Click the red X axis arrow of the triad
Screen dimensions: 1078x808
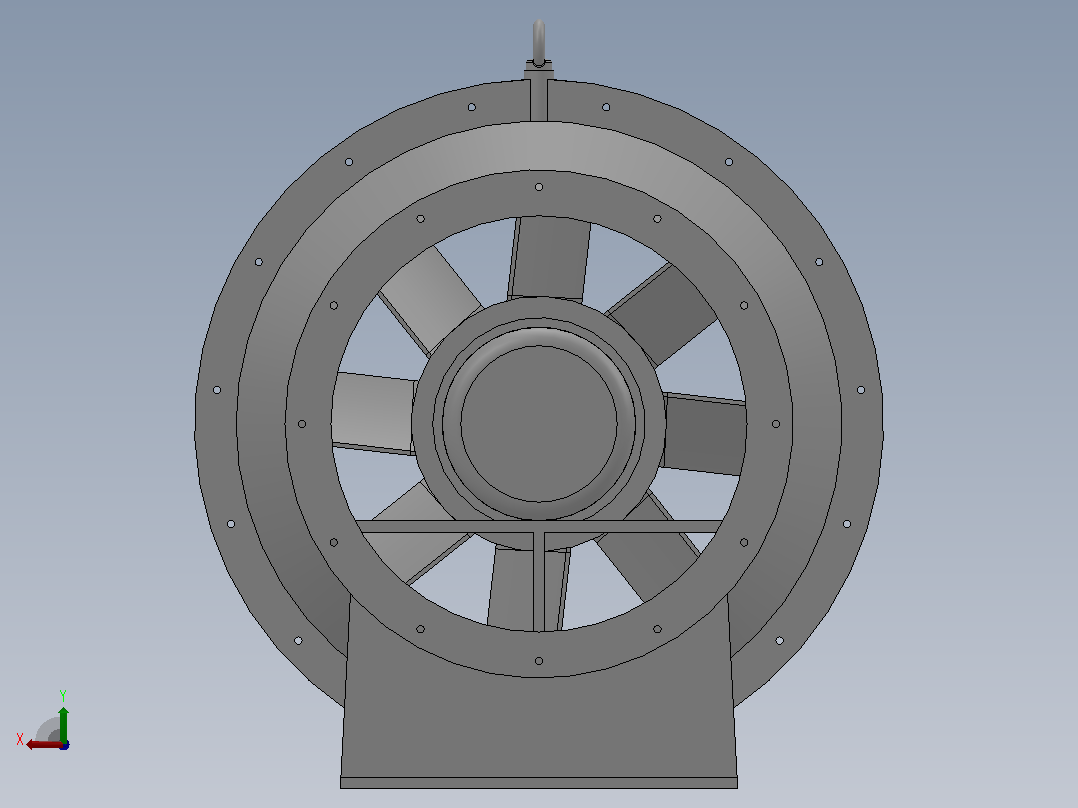[x=43, y=745]
